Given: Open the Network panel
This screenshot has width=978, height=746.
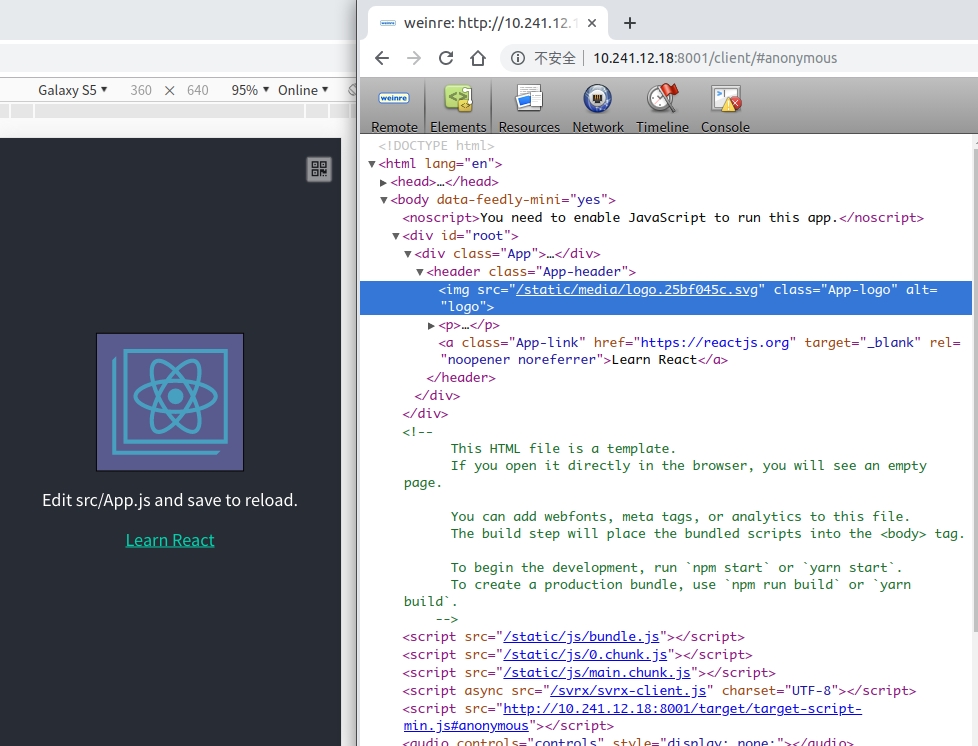Looking at the screenshot, I should [x=598, y=108].
